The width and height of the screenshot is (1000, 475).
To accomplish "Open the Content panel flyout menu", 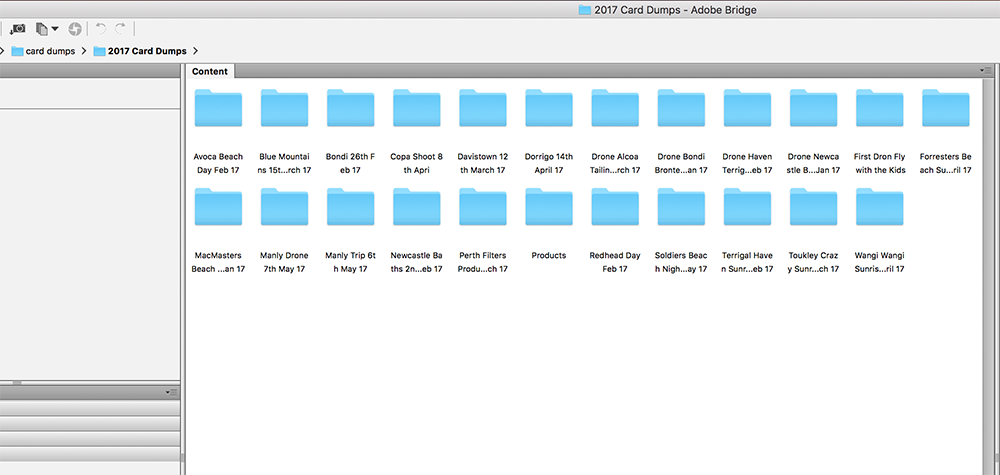I will (986, 71).
